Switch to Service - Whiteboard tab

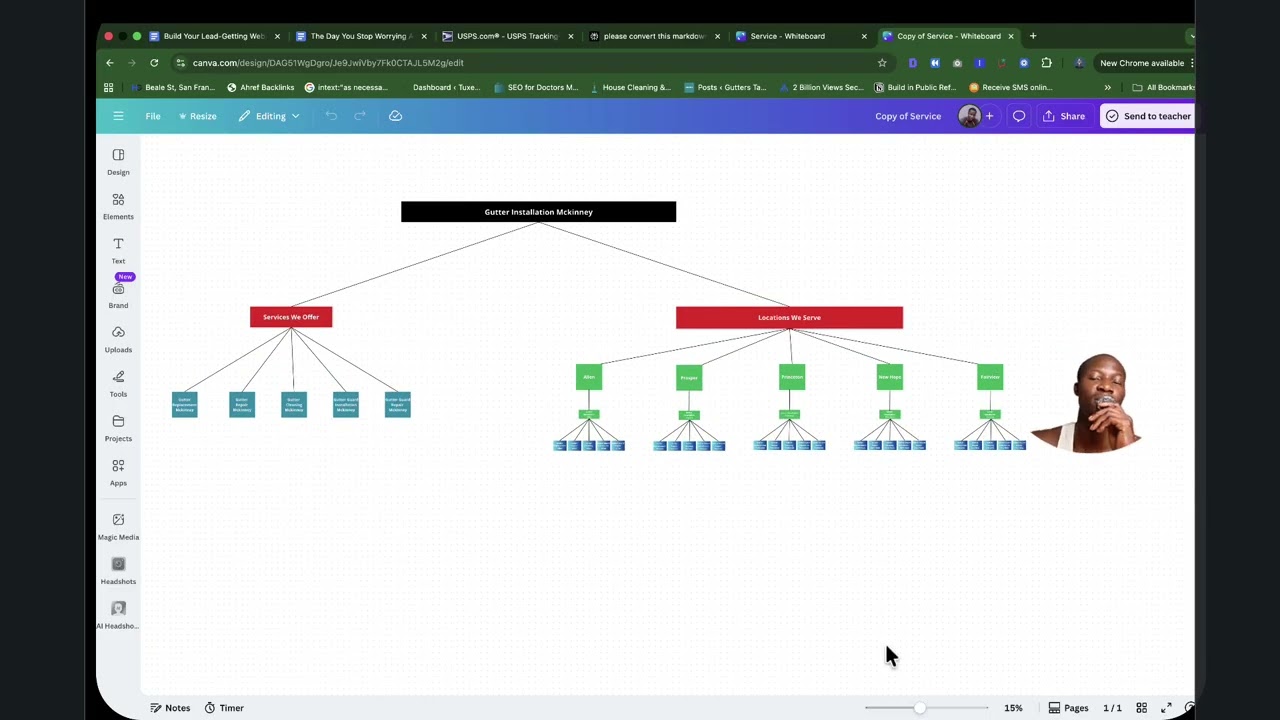pos(799,36)
